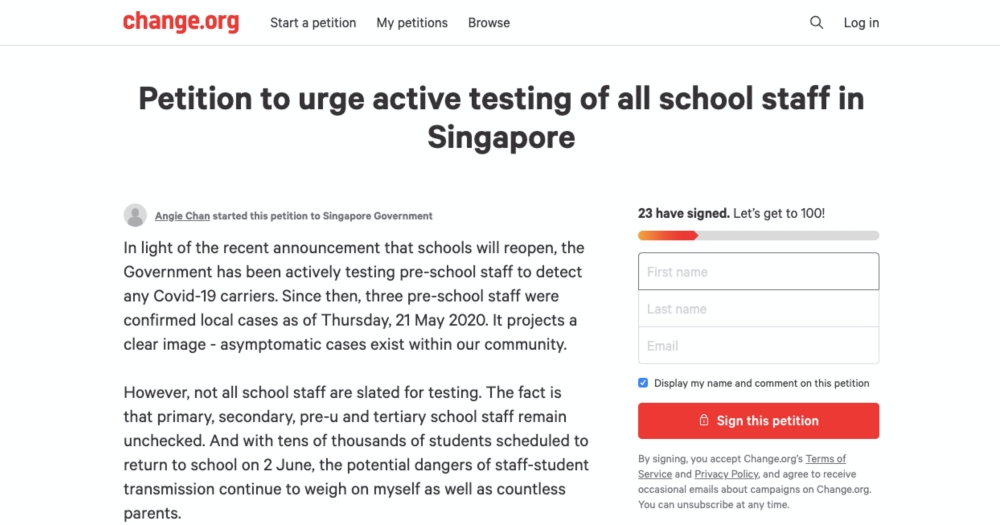Focus the Email input field
Image resolution: width=1000 pixels, height=525 pixels.
click(758, 346)
